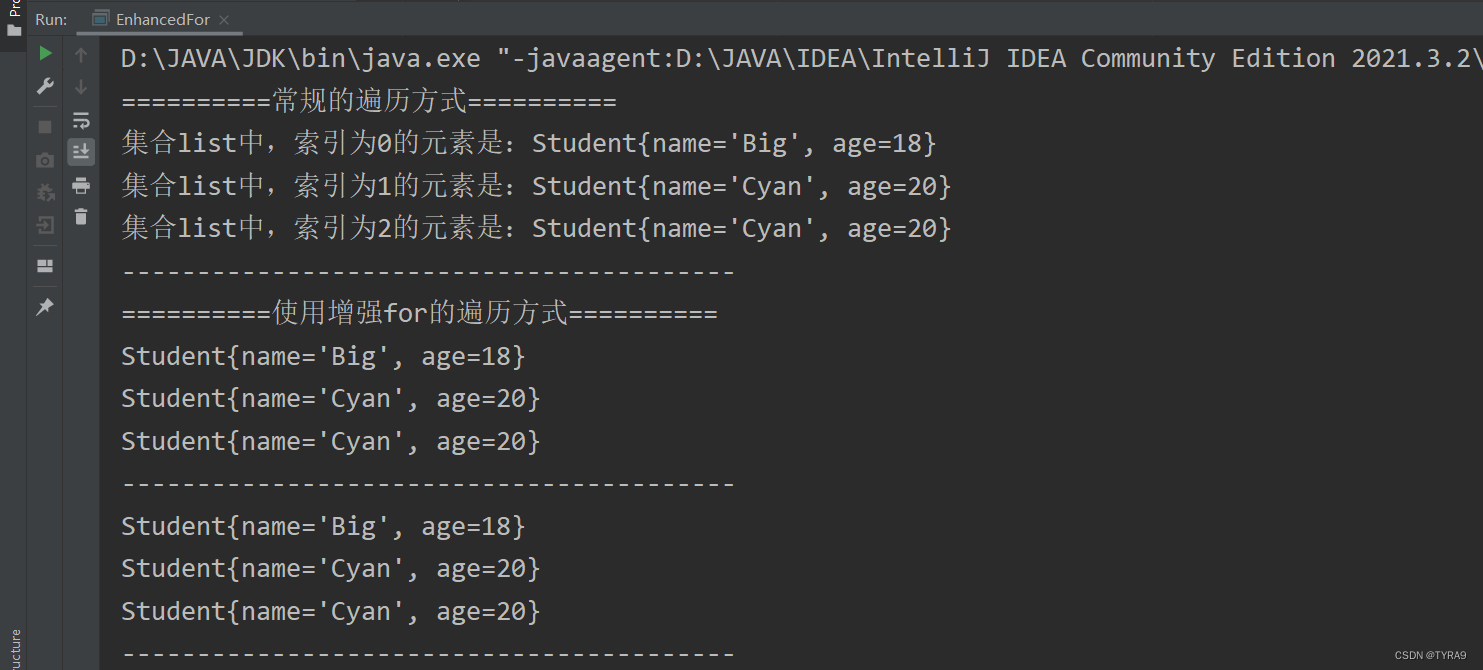Screen dimensions: 1483x670
Task: Open run configuration wrench settings
Action: point(45,87)
